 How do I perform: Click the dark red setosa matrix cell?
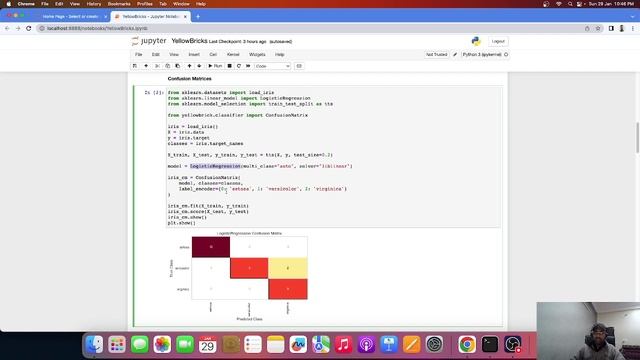[211, 247]
